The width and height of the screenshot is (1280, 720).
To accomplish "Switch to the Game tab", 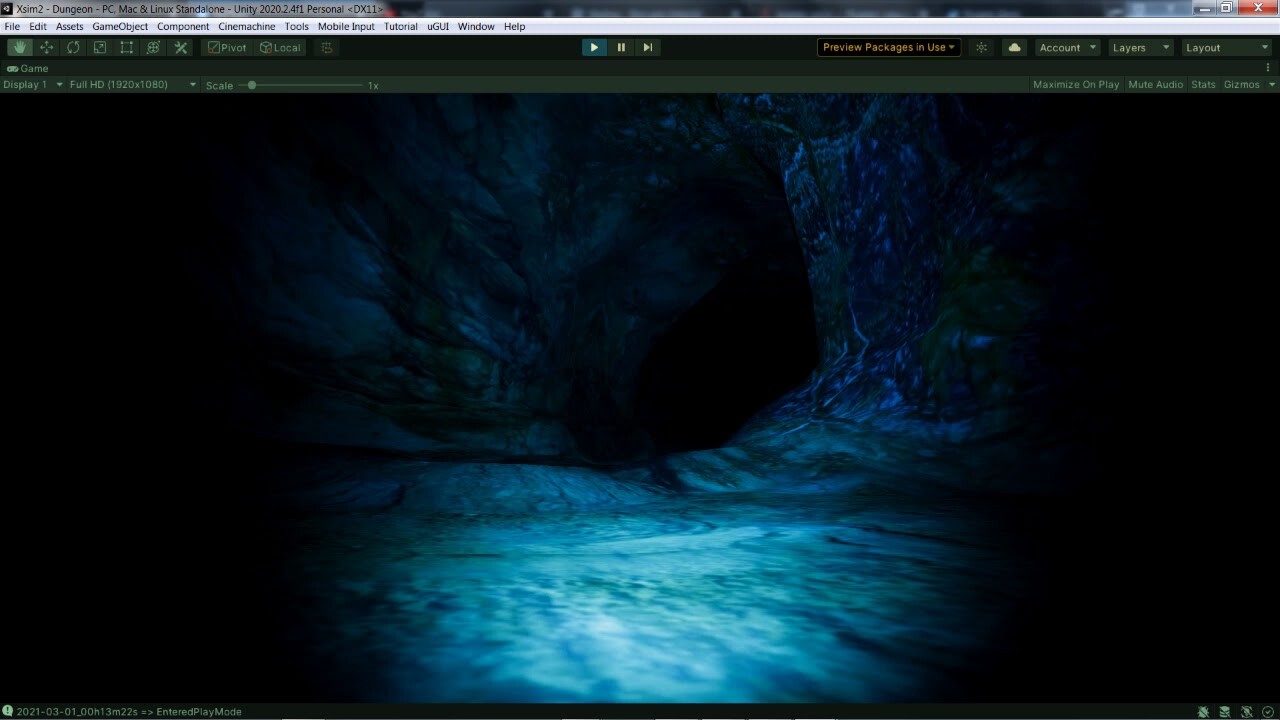I will pos(27,68).
